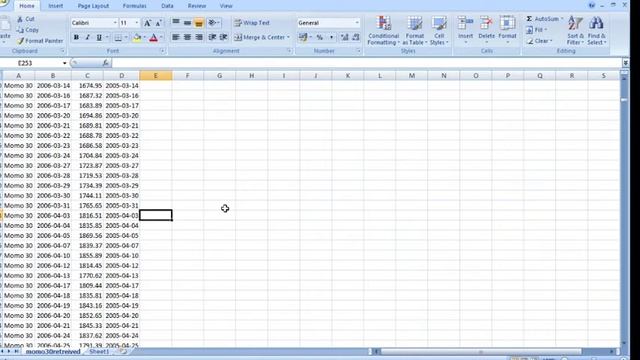Image resolution: width=640 pixels, height=360 pixels.
Task: Click the AutoSum sigma icon
Action: point(529,19)
